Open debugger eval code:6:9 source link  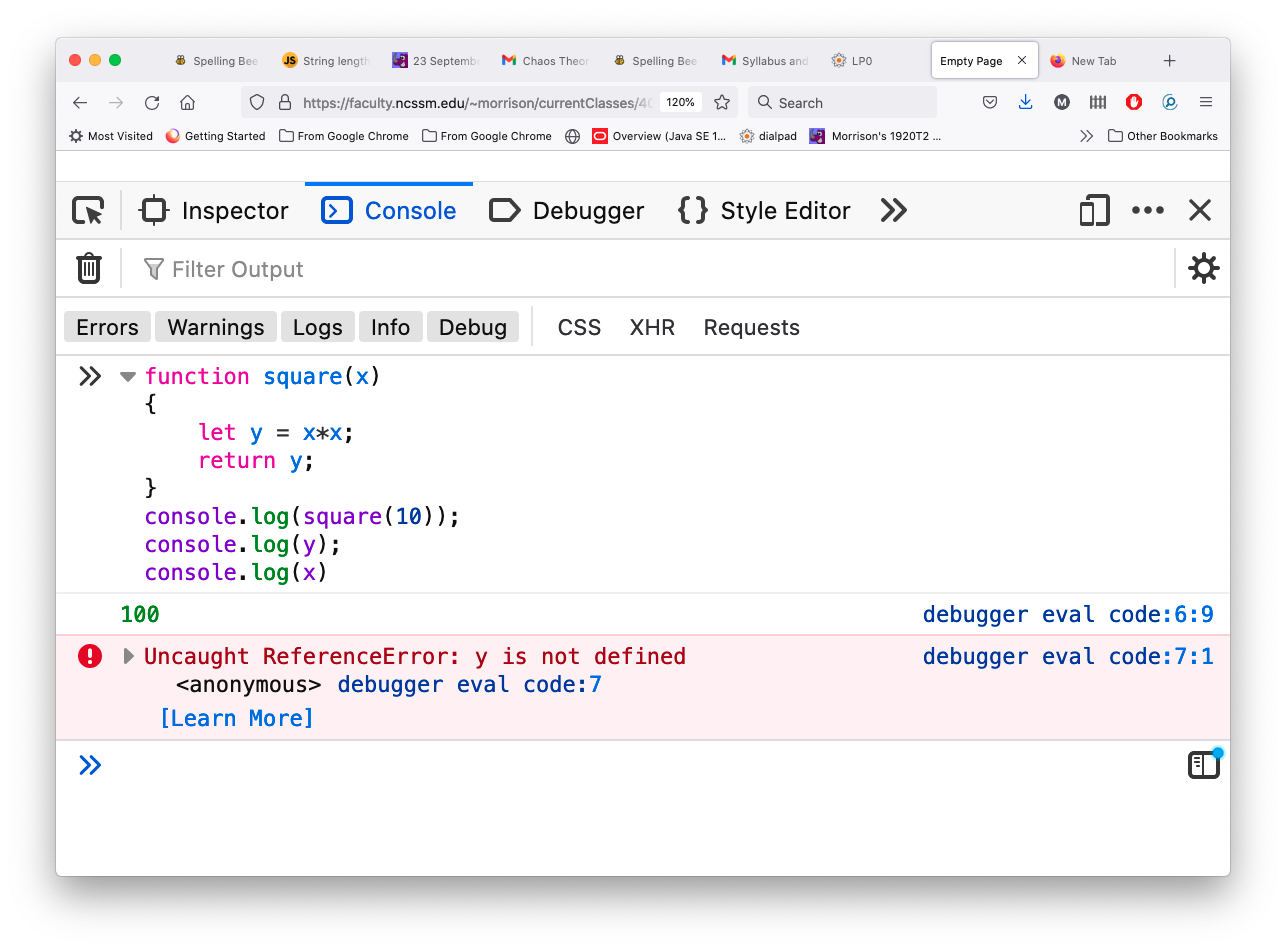[1068, 614]
